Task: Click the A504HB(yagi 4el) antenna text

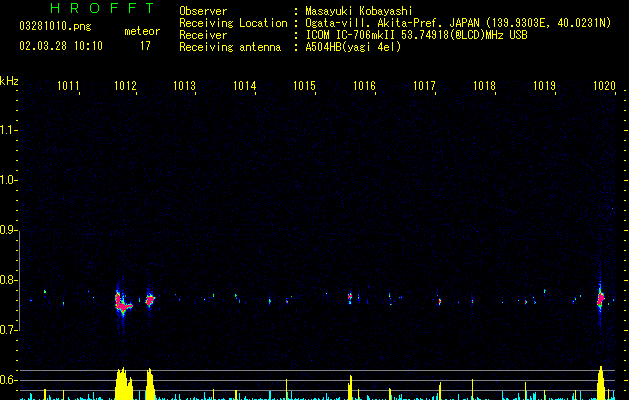Action: click(353, 47)
